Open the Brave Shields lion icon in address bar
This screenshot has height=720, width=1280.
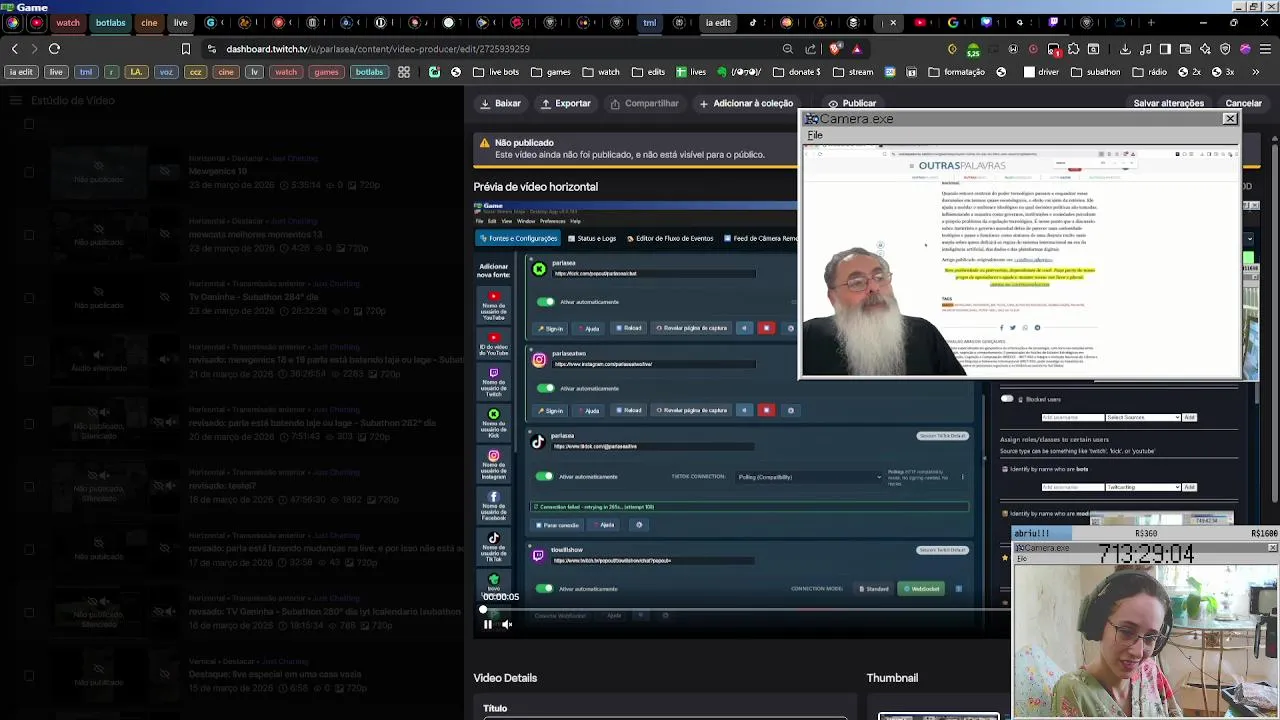pyautogui.click(x=835, y=48)
